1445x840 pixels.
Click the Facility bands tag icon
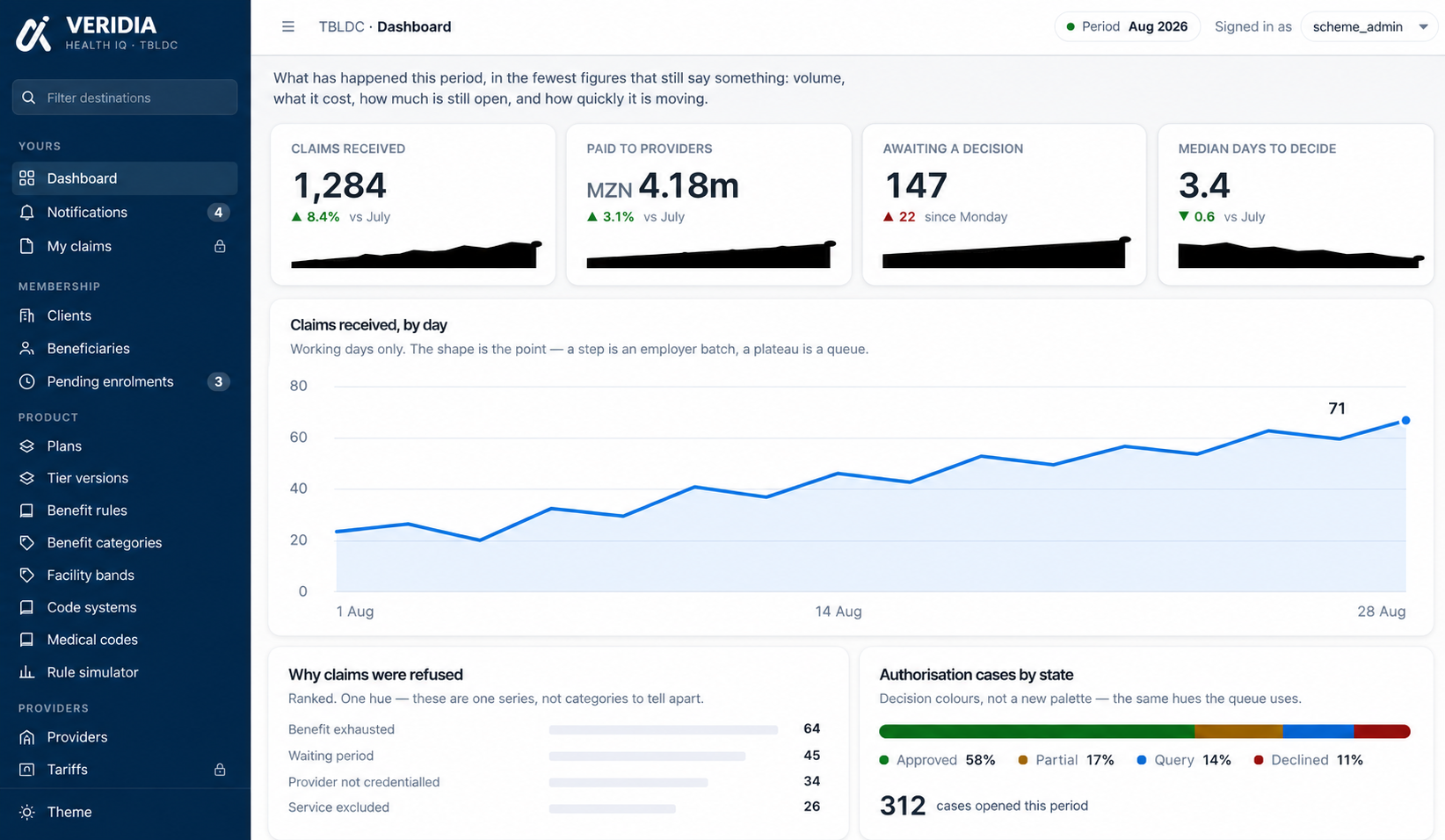27,576
